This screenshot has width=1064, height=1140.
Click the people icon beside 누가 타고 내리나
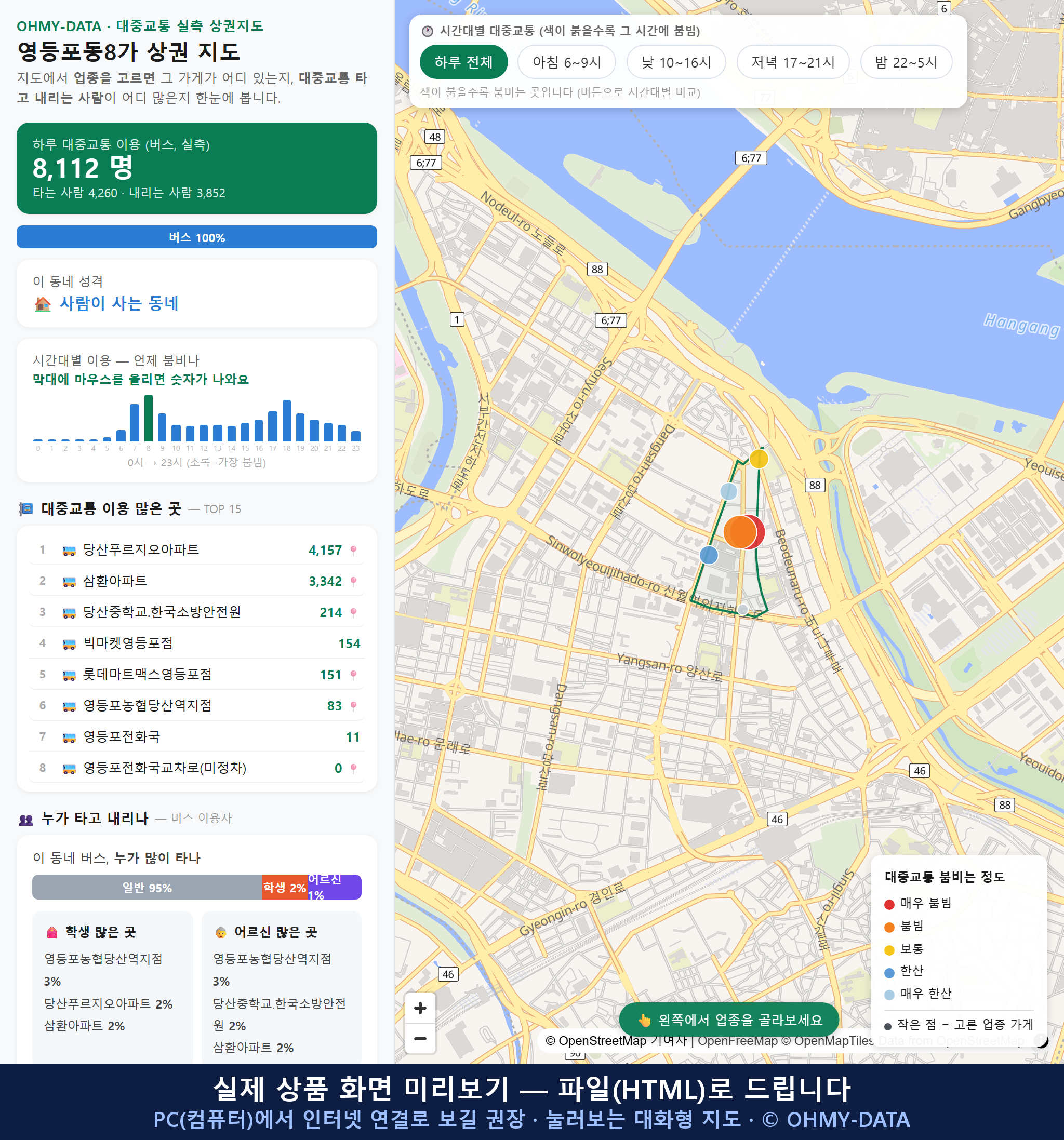point(26,820)
